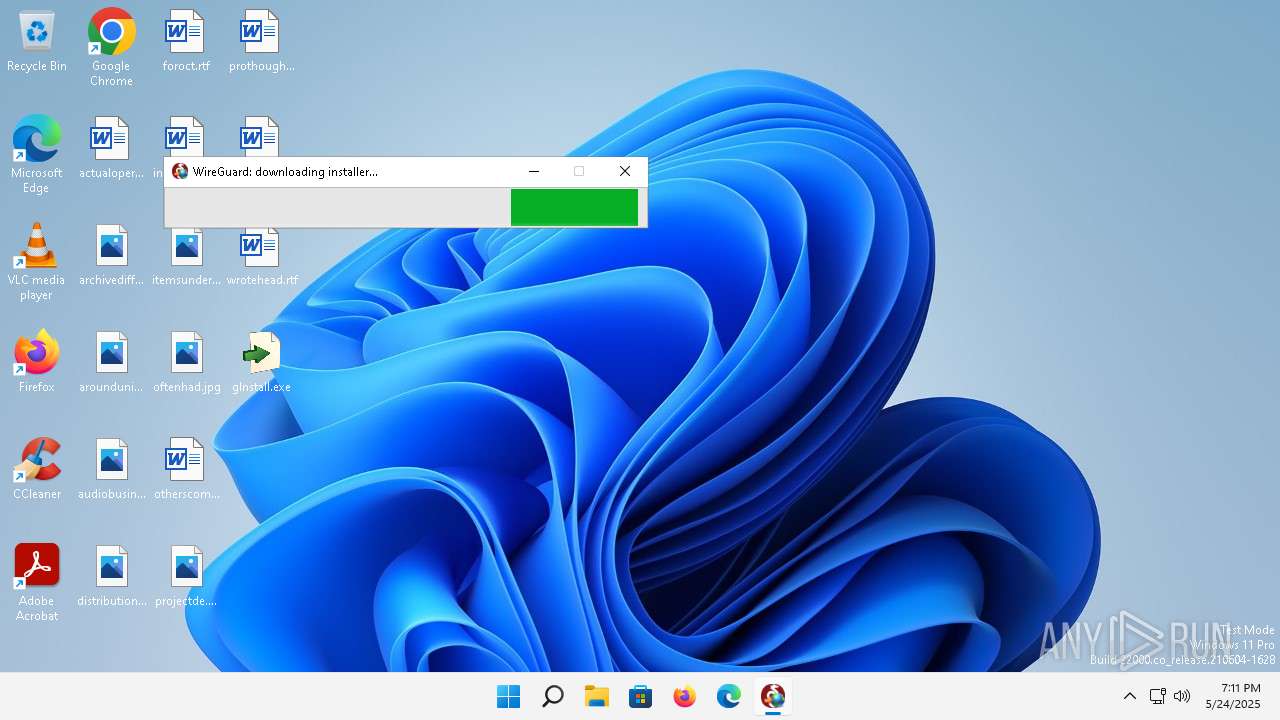The height and width of the screenshot is (720, 1280).
Task: Open Microsoft Store from taskbar
Action: (640, 696)
